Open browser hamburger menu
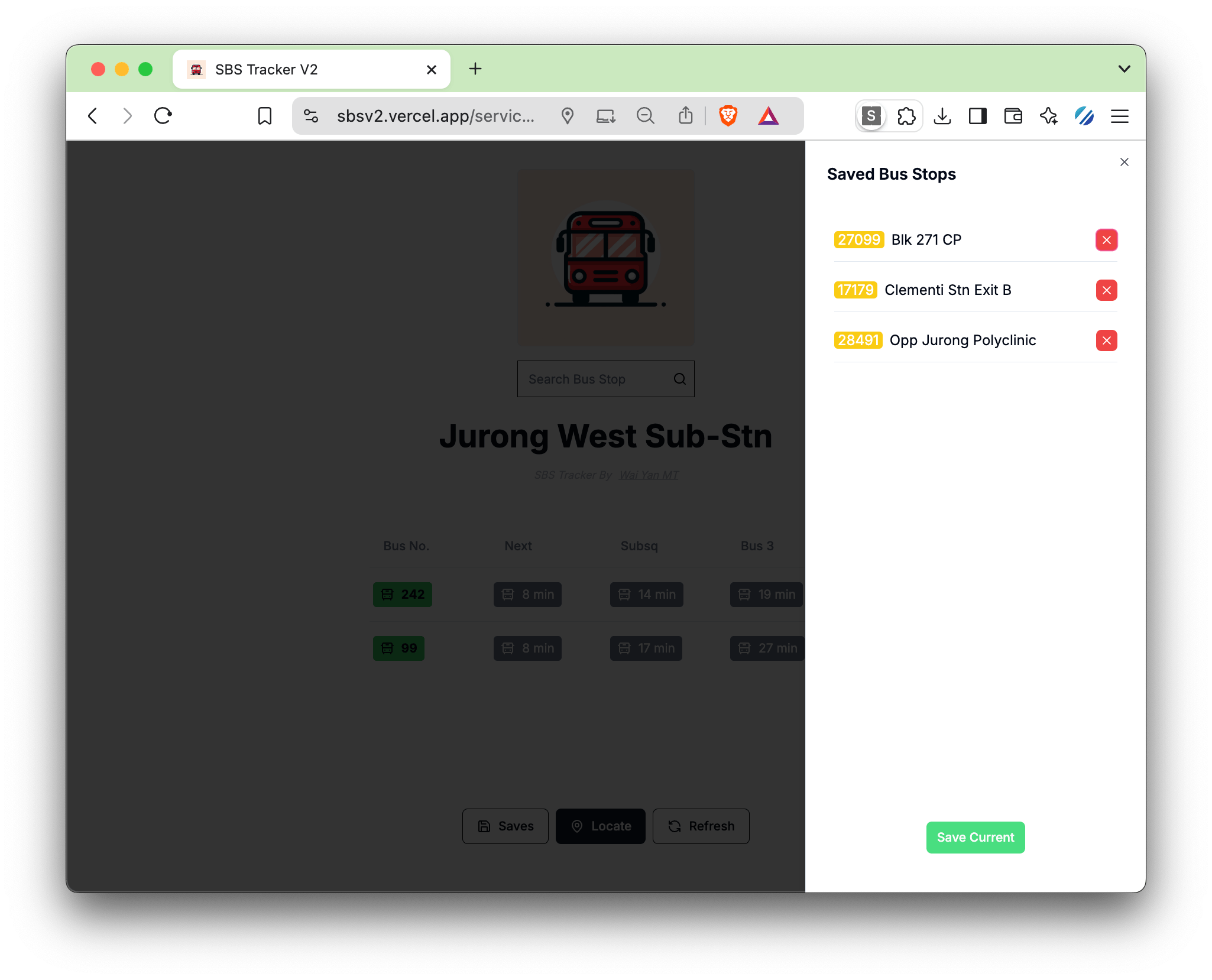This screenshot has height=980, width=1212. click(x=1122, y=116)
